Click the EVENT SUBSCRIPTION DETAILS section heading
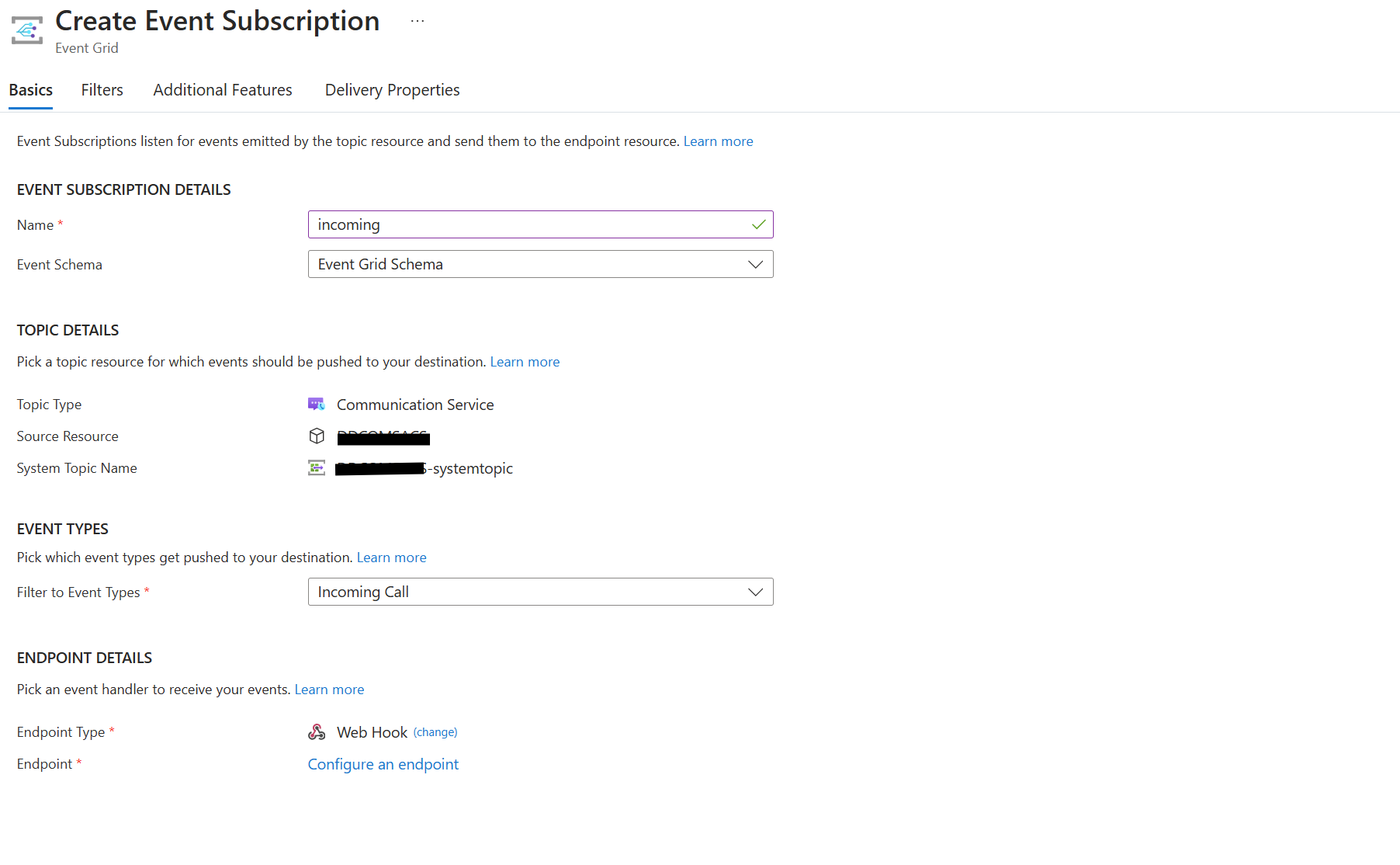Viewport: 1400px width, 865px height. point(124,189)
